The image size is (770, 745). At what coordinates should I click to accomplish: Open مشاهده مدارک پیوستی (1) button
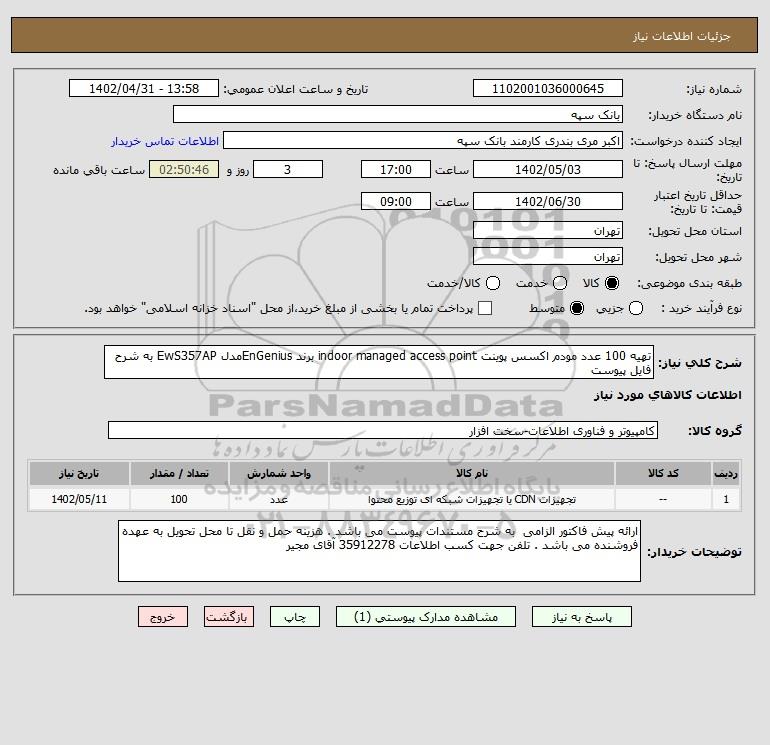[426, 617]
